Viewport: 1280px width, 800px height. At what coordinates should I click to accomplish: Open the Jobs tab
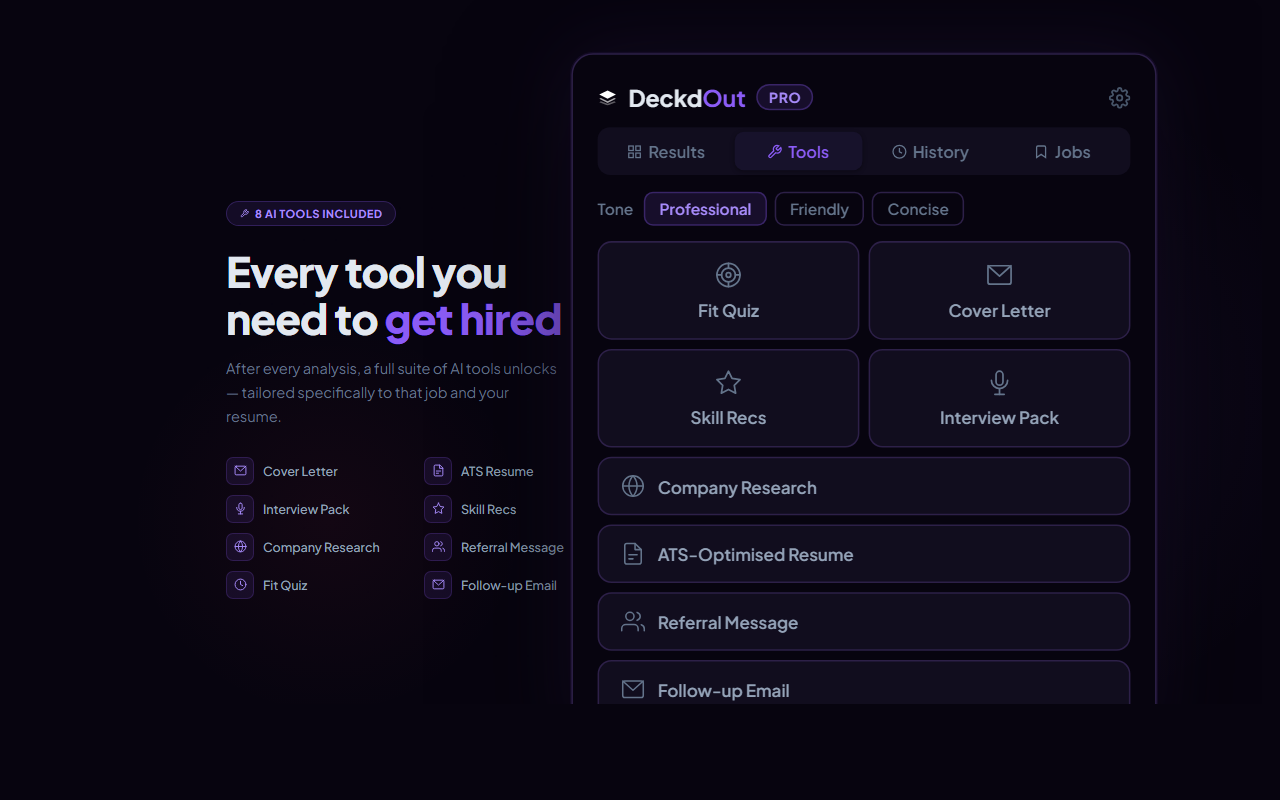coord(1062,152)
